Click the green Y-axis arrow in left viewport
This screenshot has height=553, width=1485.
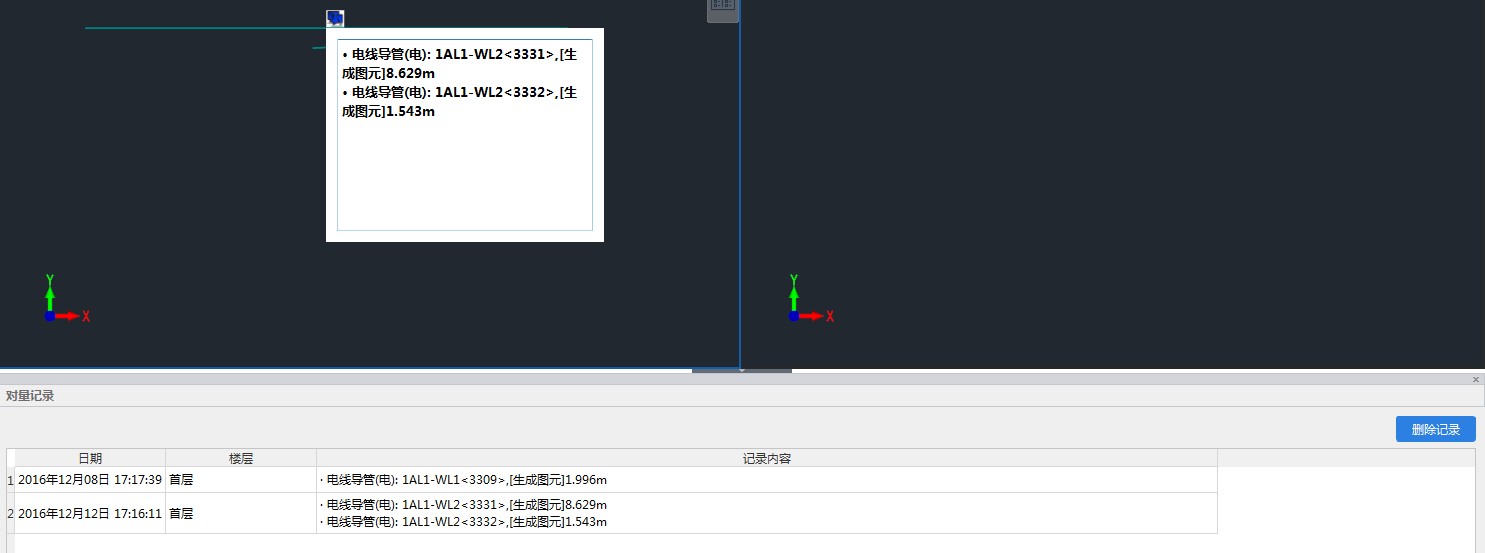tap(50, 294)
